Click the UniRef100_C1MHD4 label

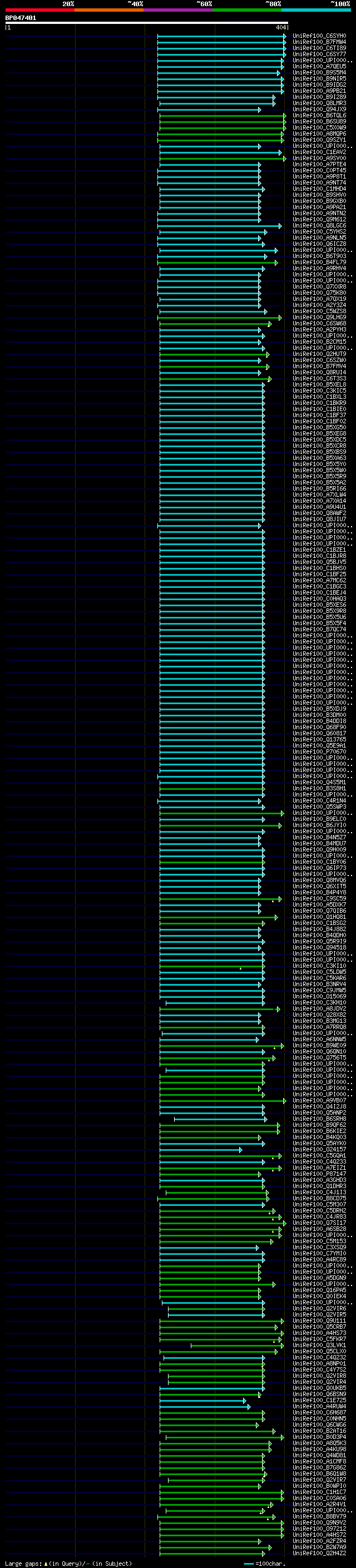click(319, 189)
